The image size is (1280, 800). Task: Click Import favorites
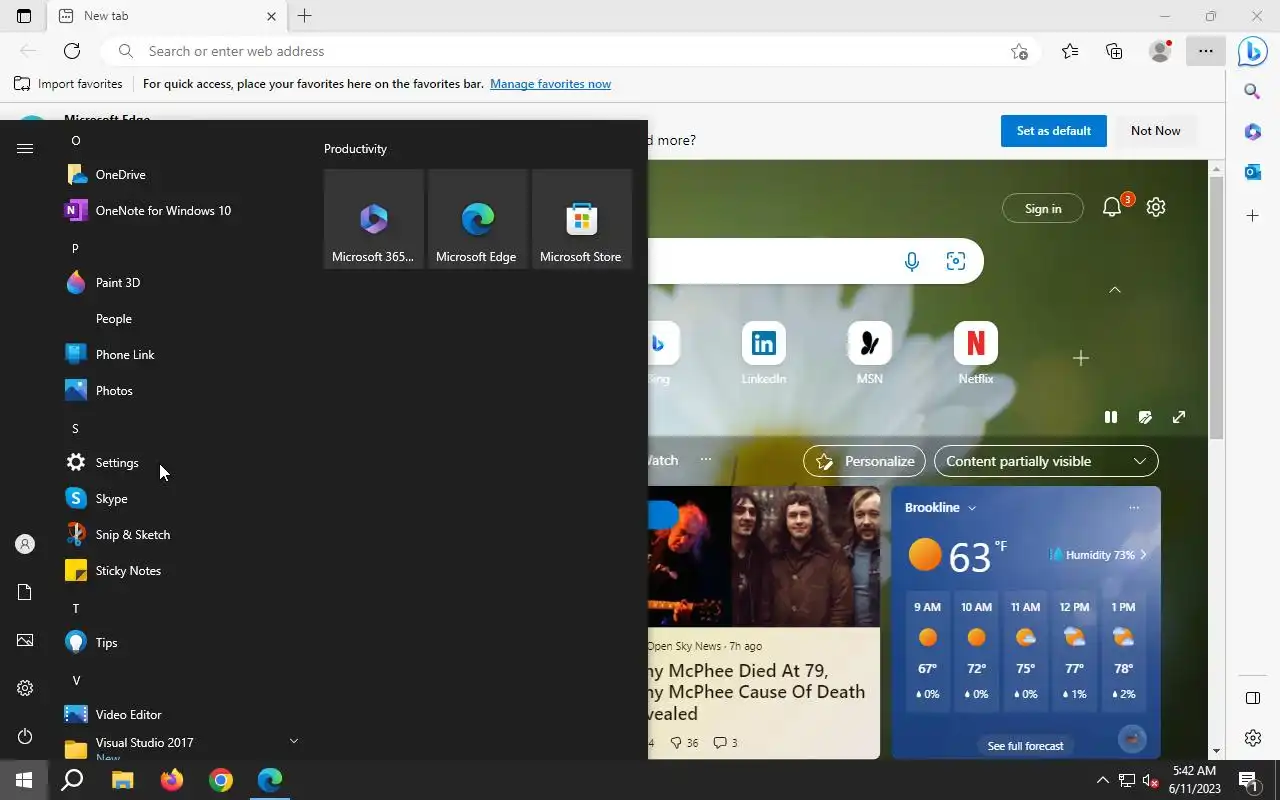[68, 84]
